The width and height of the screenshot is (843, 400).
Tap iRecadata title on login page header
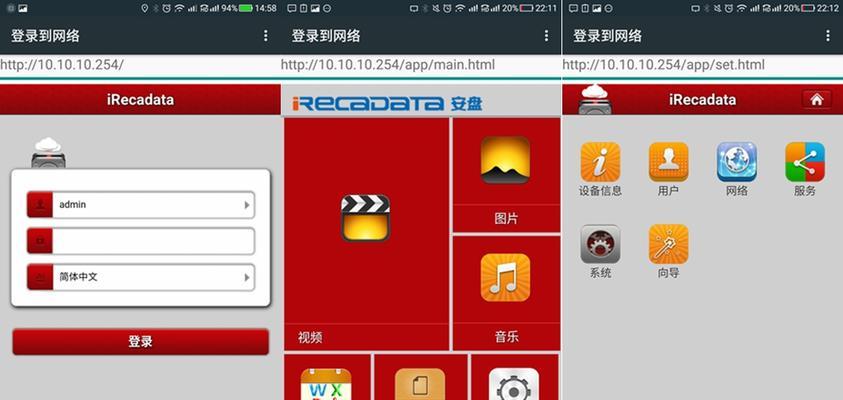pyautogui.click(x=140, y=100)
